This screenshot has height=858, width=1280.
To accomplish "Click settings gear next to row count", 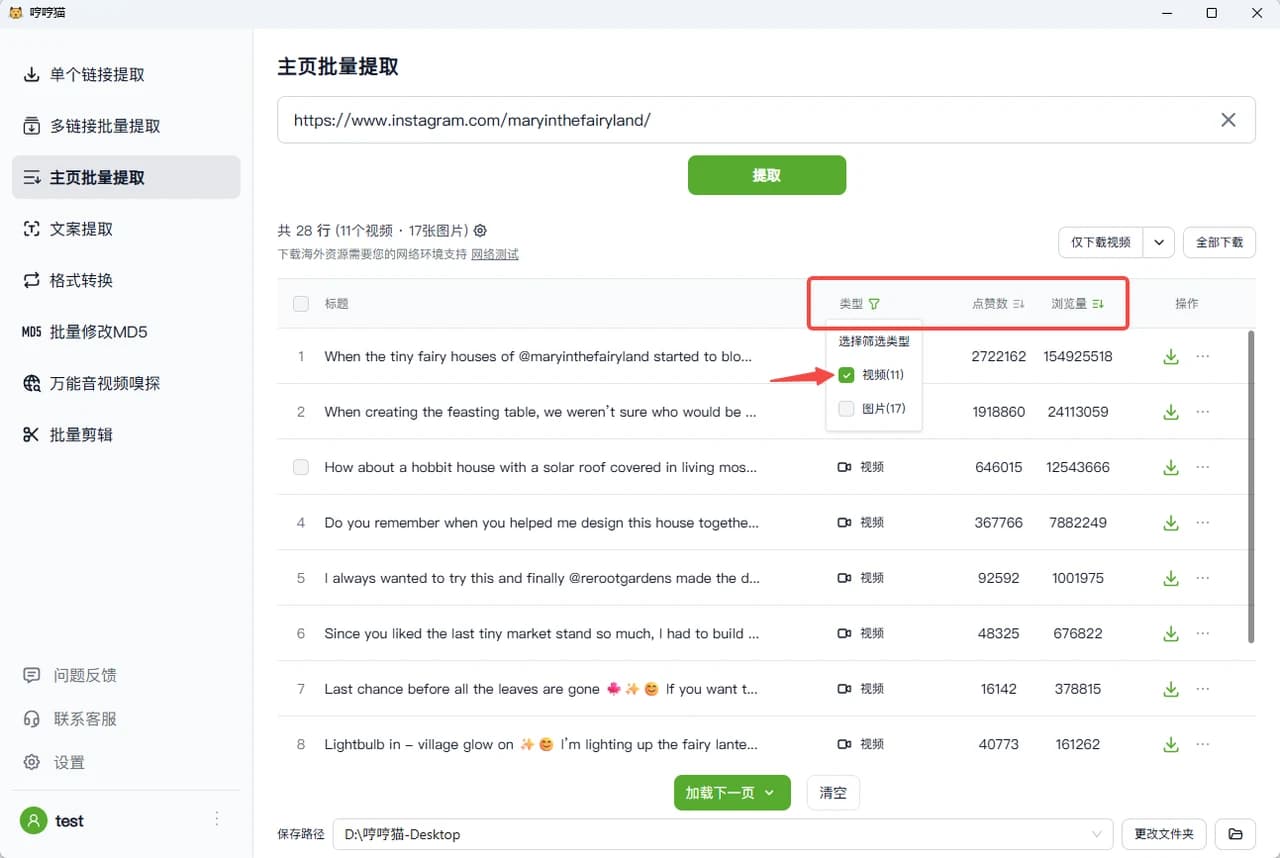I will click(x=480, y=230).
